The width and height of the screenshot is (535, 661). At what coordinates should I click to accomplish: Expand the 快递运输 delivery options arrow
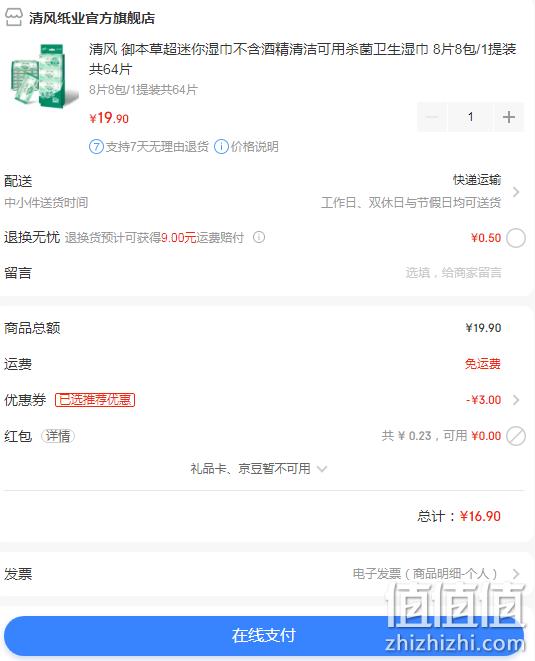coord(516,192)
